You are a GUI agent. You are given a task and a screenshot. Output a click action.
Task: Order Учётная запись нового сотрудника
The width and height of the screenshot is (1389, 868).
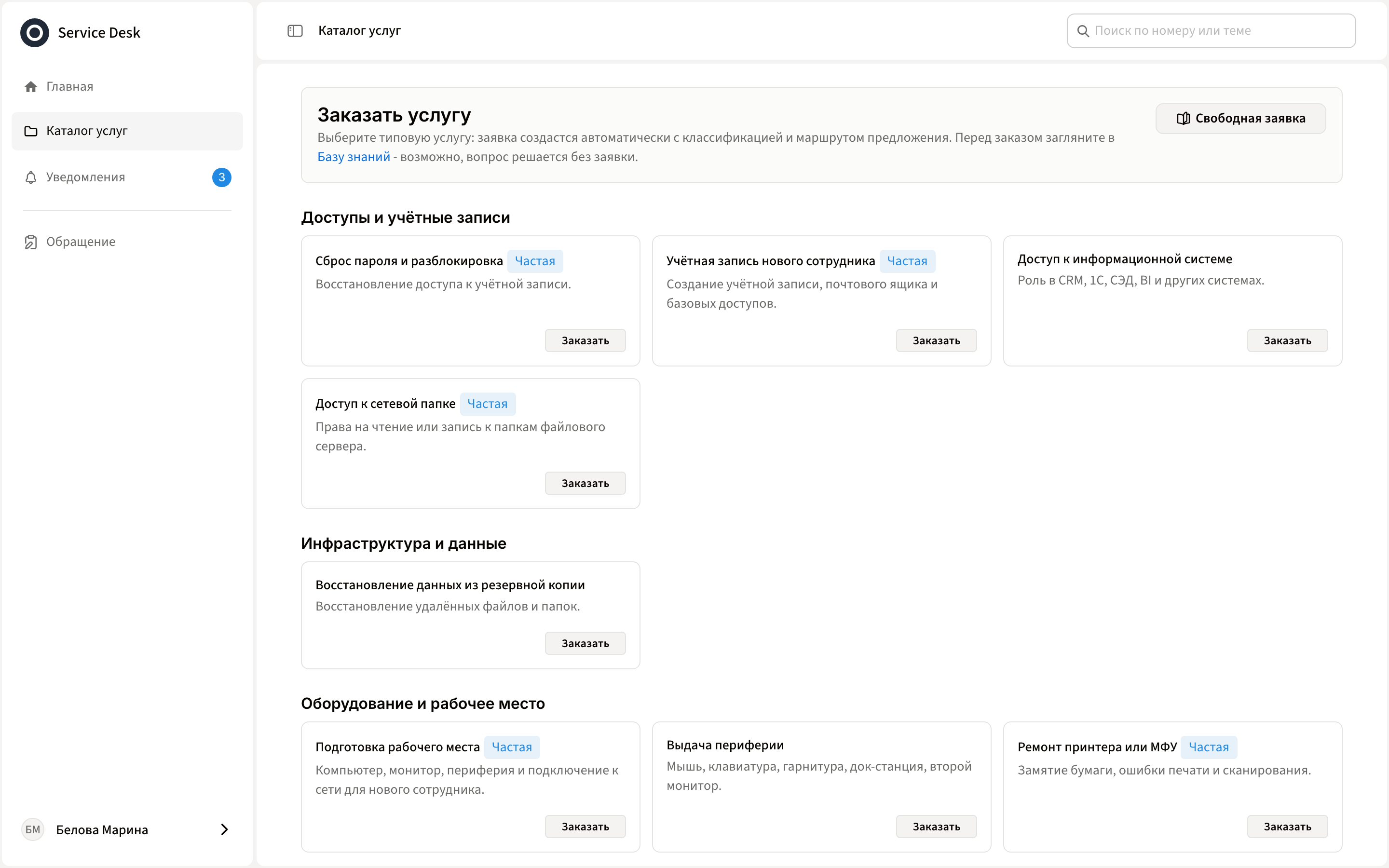click(936, 340)
